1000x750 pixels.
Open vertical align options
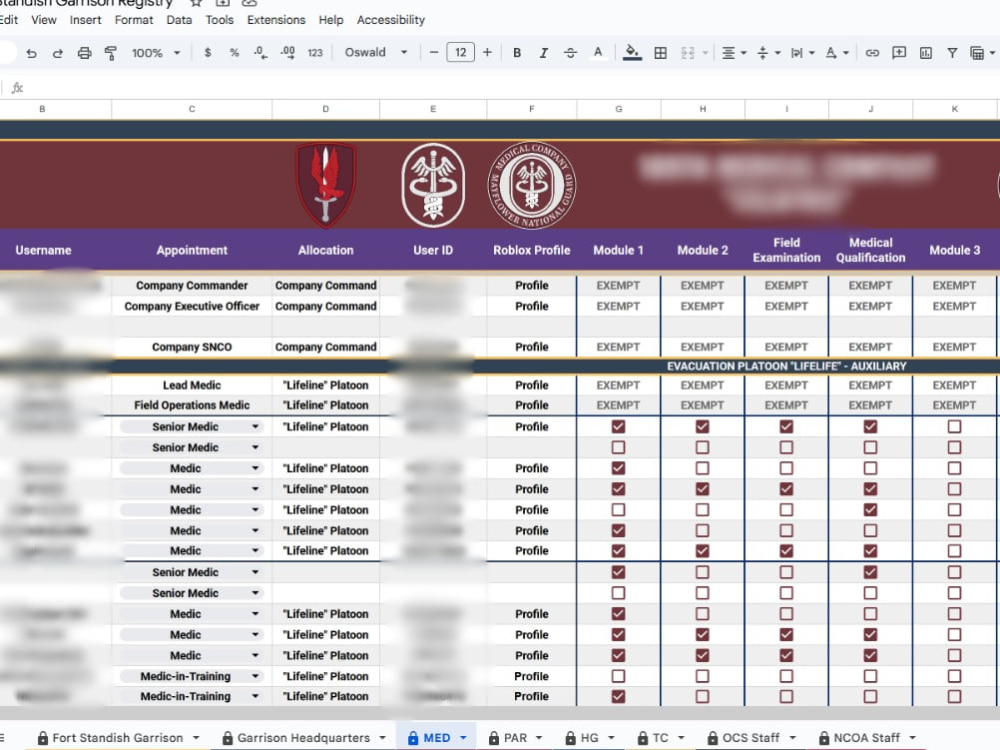(x=768, y=53)
